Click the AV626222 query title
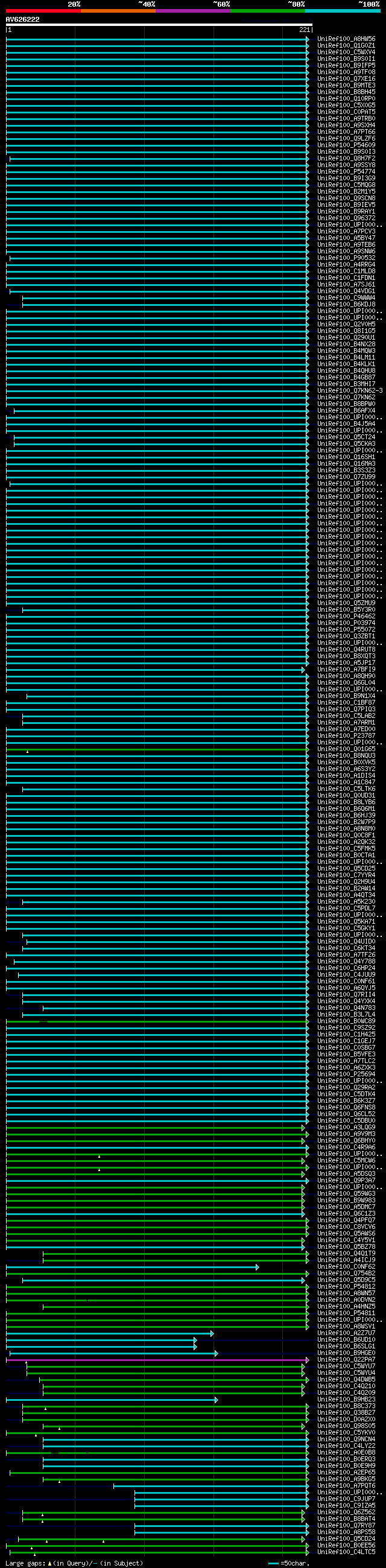 [x=22, y=19]
